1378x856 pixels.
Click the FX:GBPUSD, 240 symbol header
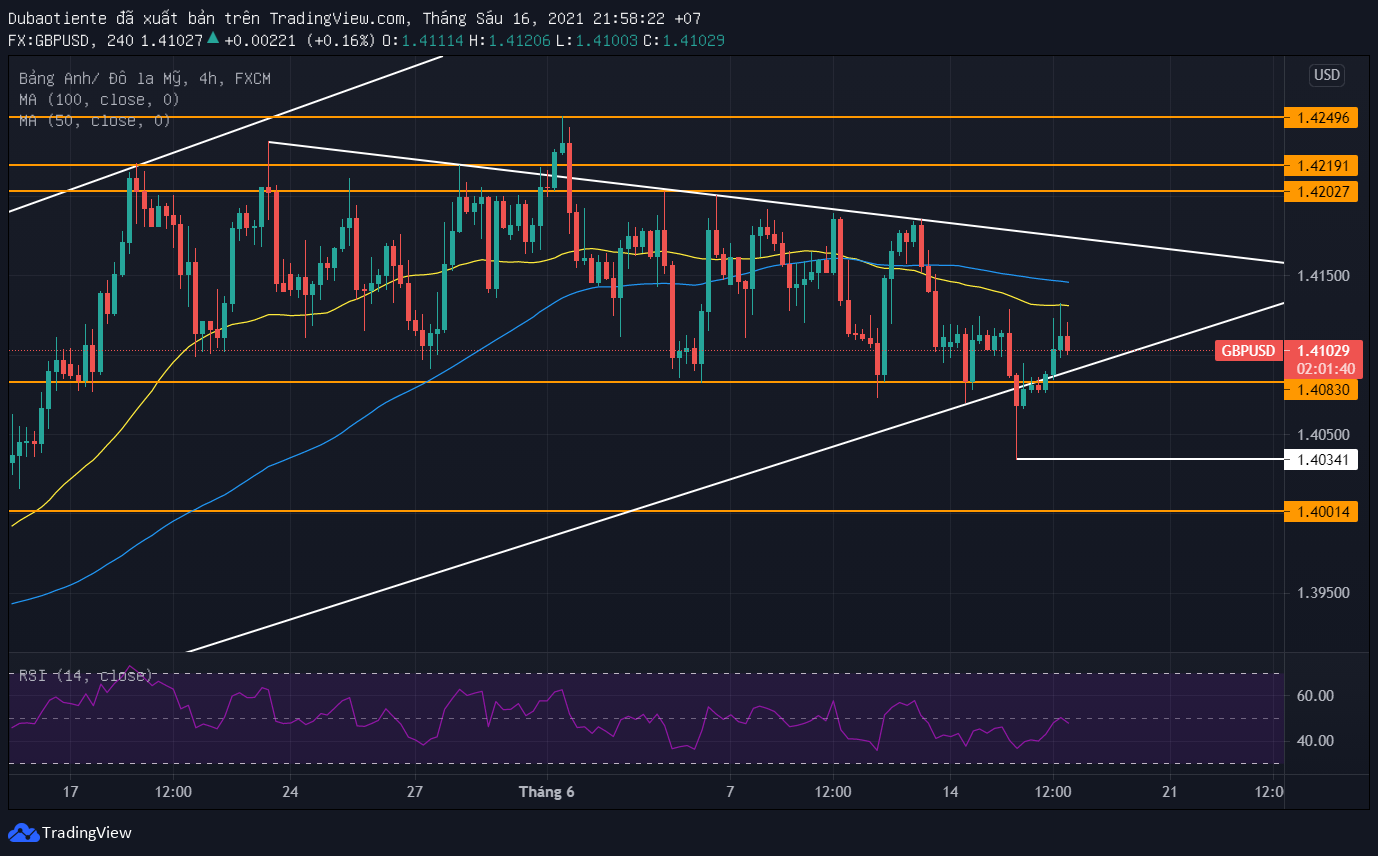pos(71,40)
